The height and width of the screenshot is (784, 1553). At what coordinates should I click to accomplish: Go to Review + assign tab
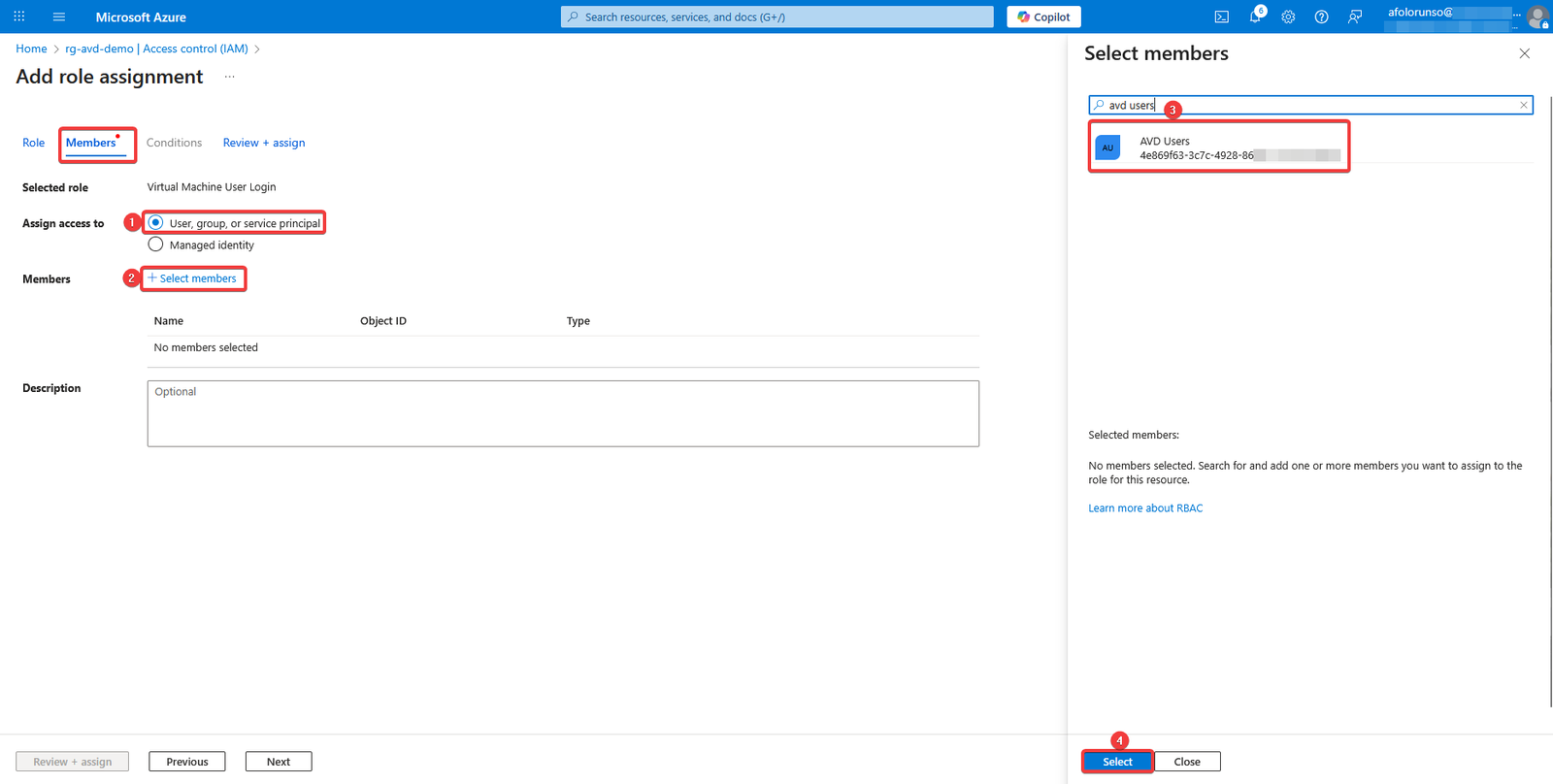coord(264,143)
